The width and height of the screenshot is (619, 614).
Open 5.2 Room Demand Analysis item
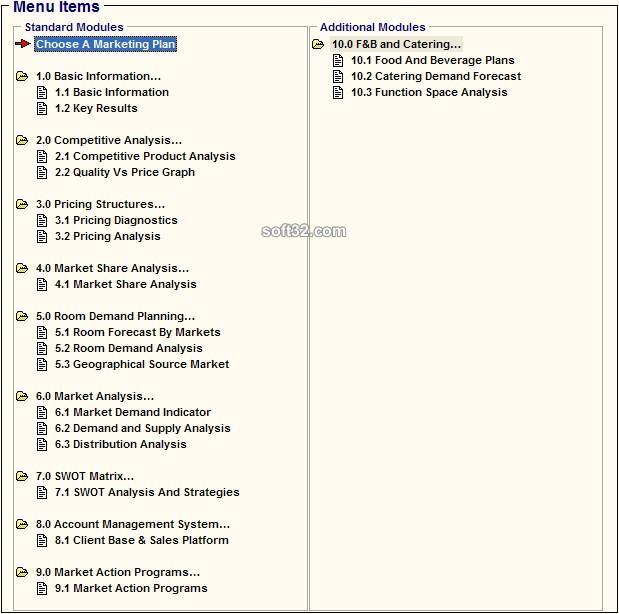coord(128,348)
